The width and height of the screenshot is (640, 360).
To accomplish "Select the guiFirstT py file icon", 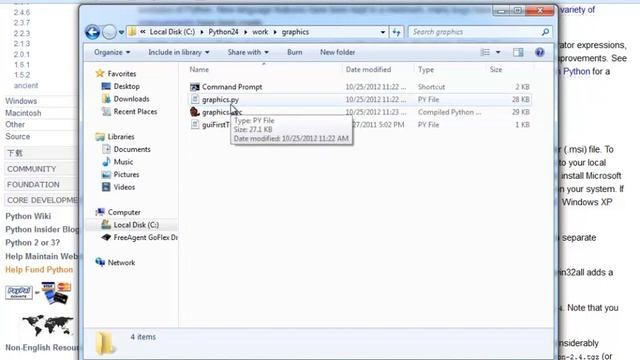I will (195, 124).
